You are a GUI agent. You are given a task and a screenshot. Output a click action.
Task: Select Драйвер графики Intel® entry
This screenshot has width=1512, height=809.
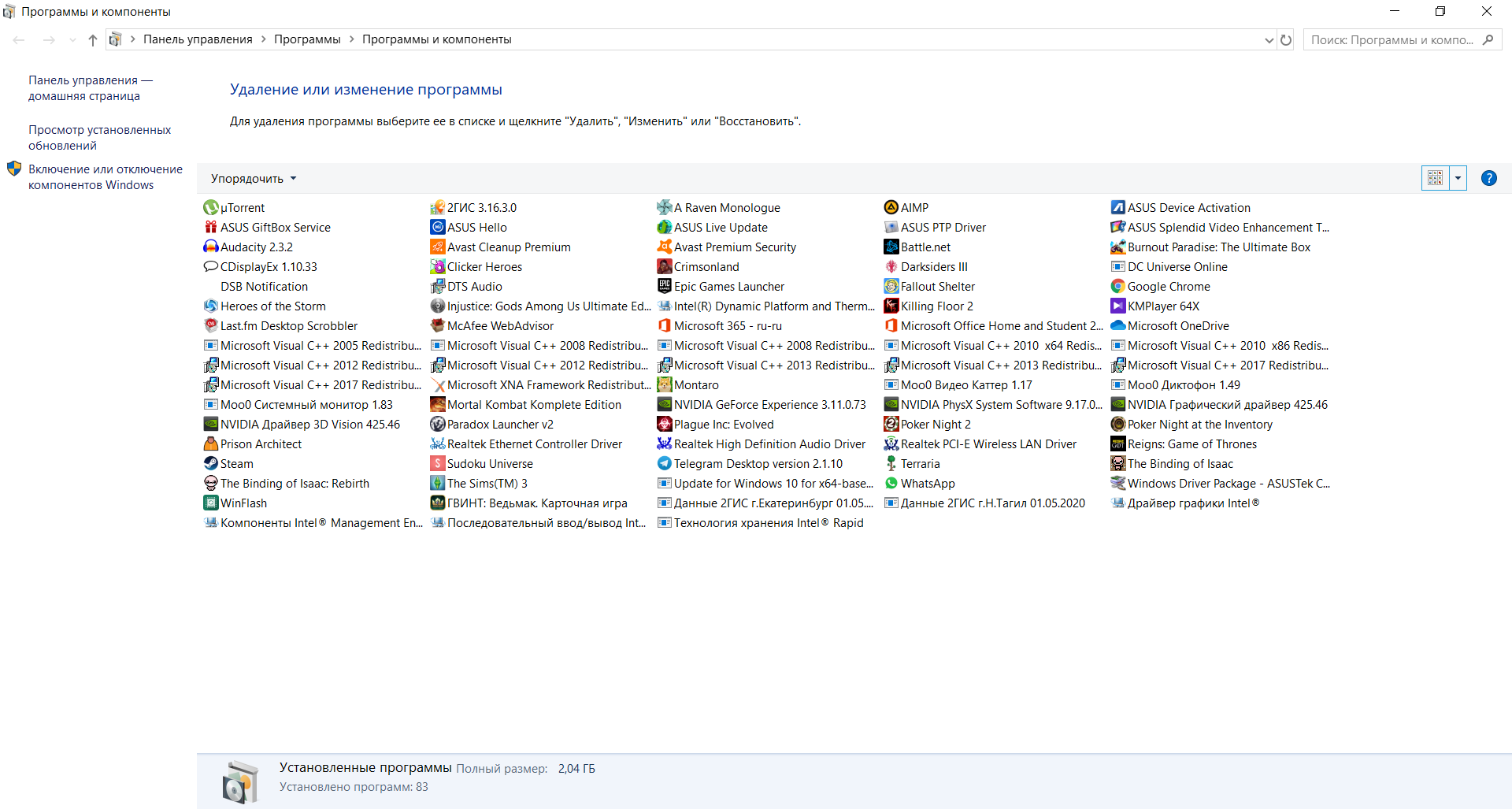1185,503
